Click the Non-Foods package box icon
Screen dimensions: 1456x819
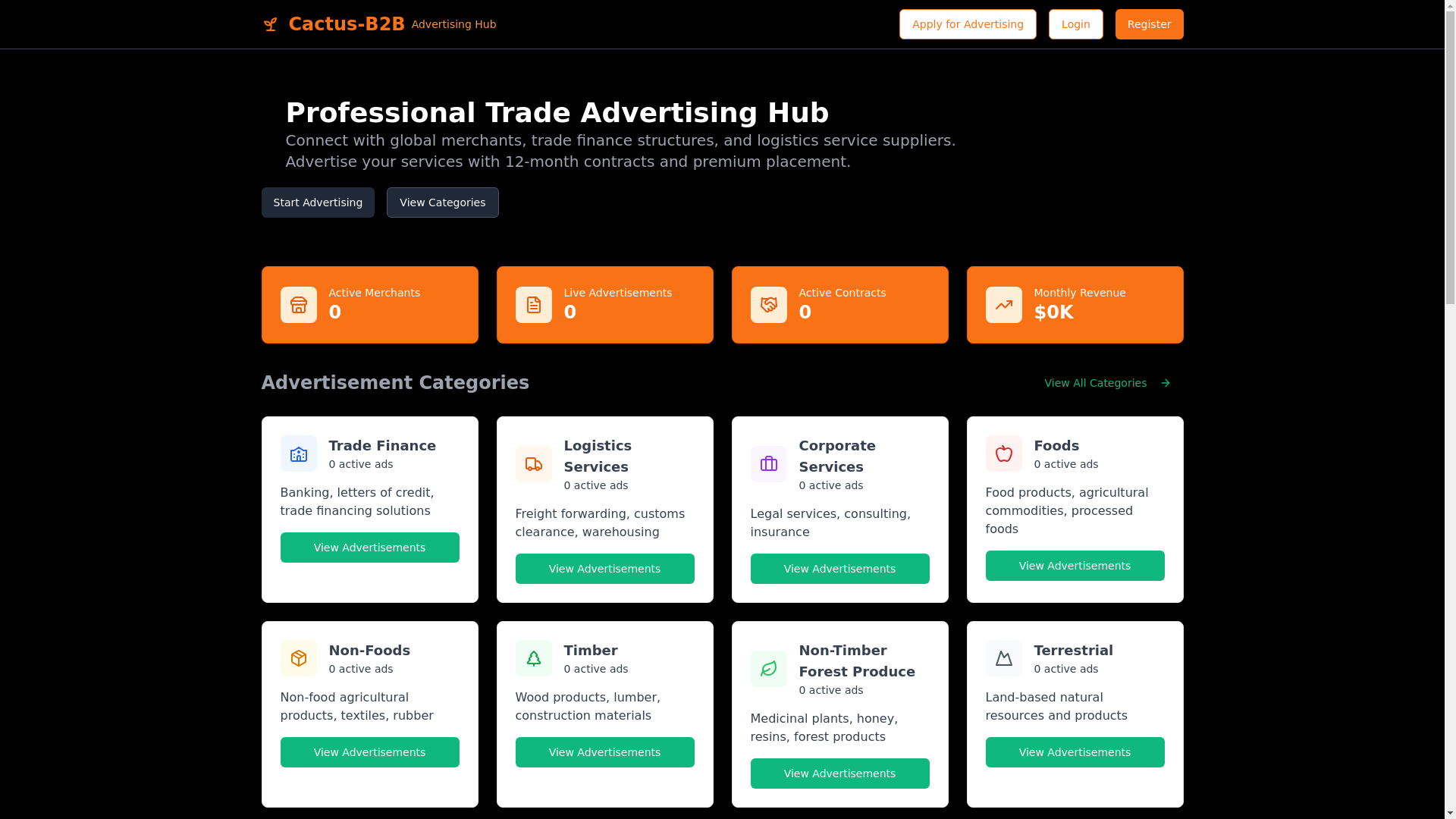299,658
